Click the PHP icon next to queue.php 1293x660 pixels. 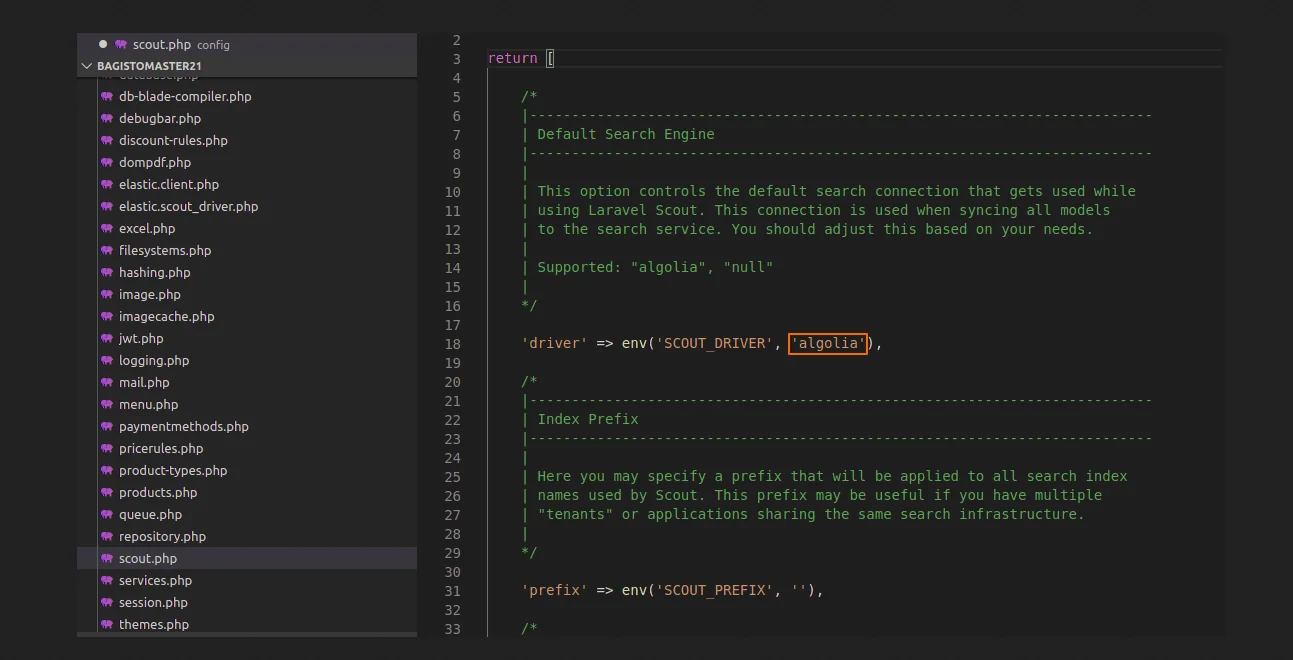pos(107,514)
